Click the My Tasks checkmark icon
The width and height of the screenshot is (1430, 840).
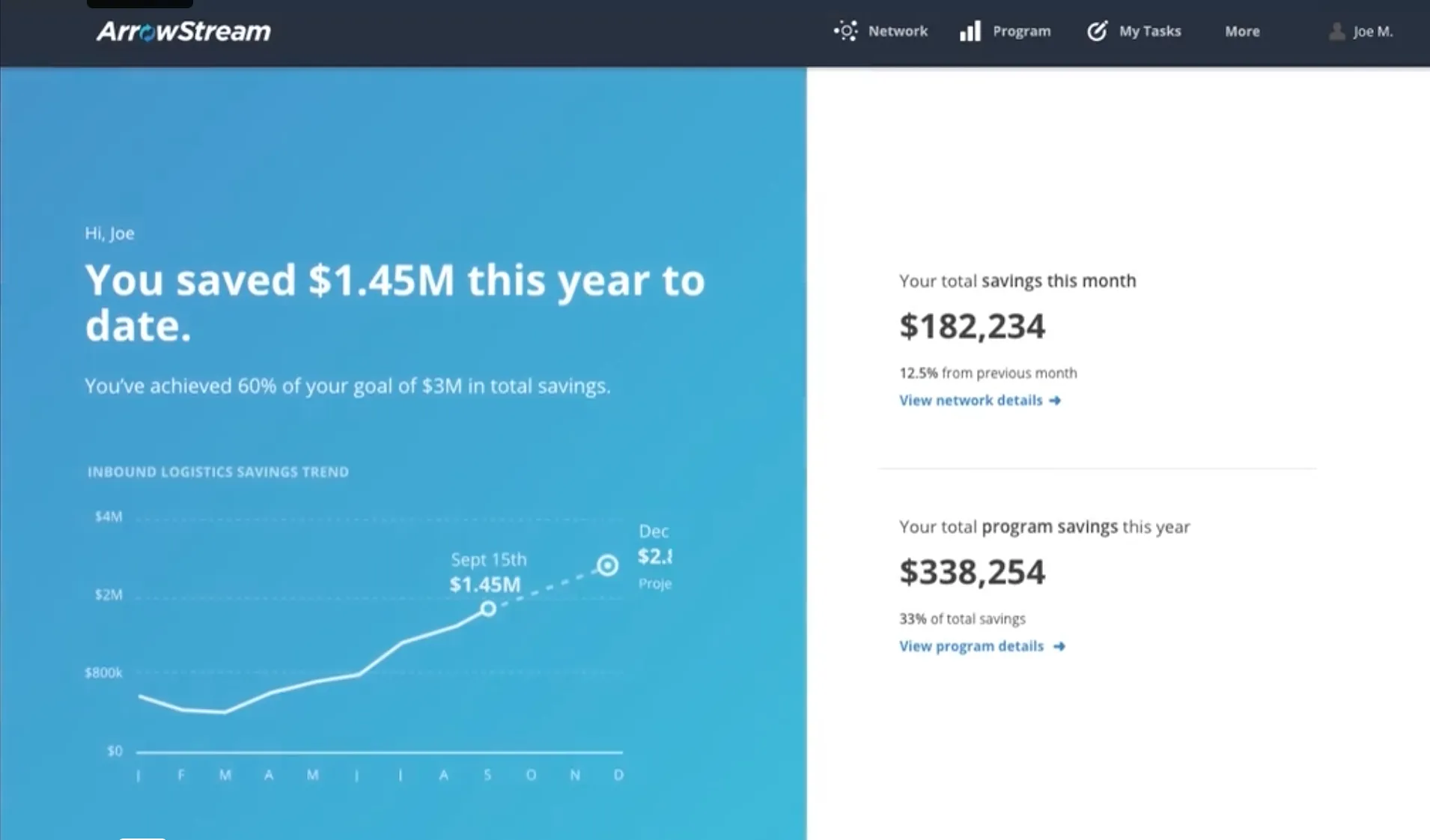point(1097,31)
